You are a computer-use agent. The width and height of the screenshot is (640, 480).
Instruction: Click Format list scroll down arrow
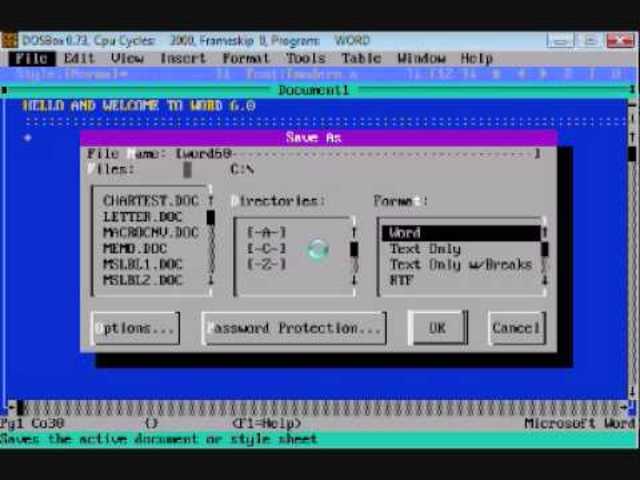[544, 280]
